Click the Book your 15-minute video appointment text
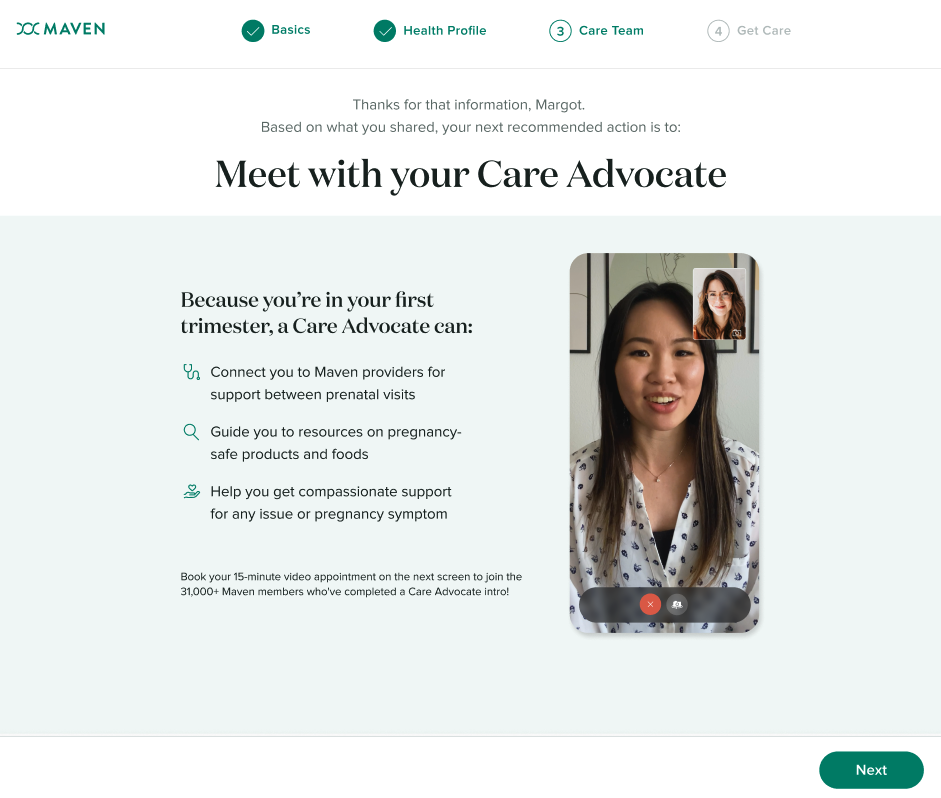 point(351,584)
